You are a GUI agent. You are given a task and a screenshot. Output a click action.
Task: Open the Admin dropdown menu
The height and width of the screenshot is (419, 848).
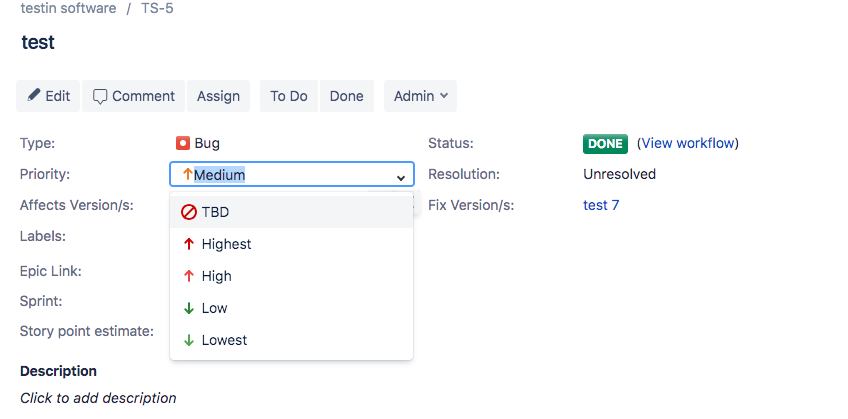(420, 96)
